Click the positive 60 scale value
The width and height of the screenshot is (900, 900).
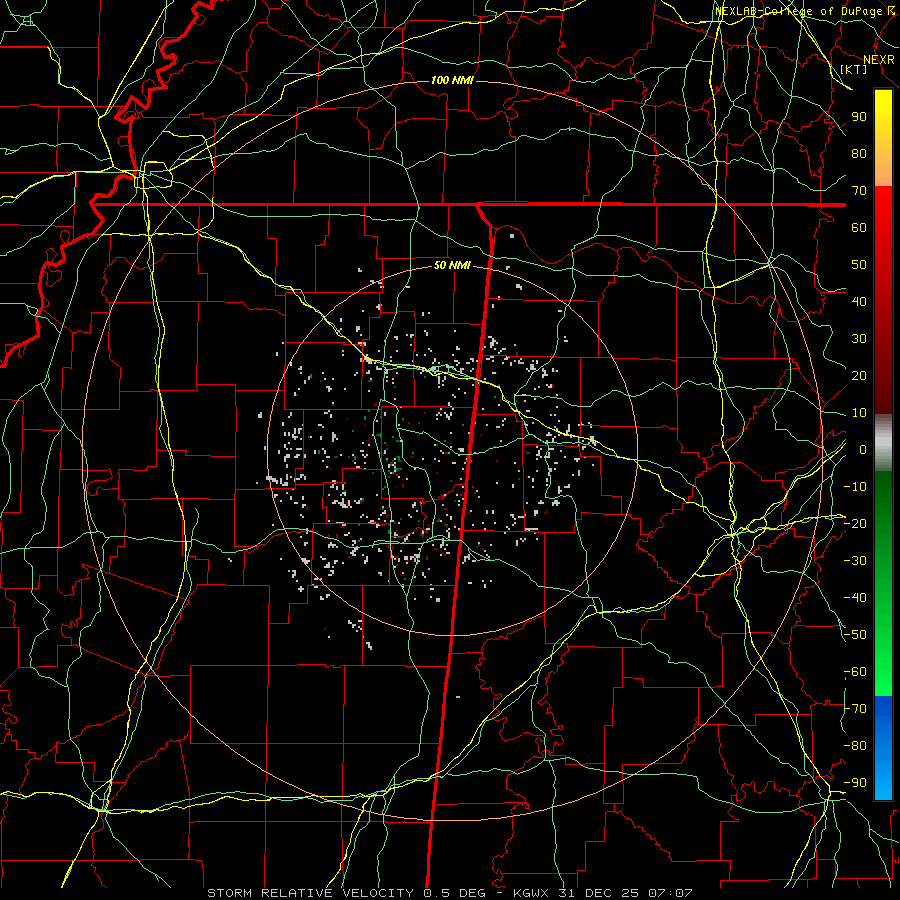pyautogui.click(x=859, y=227)
